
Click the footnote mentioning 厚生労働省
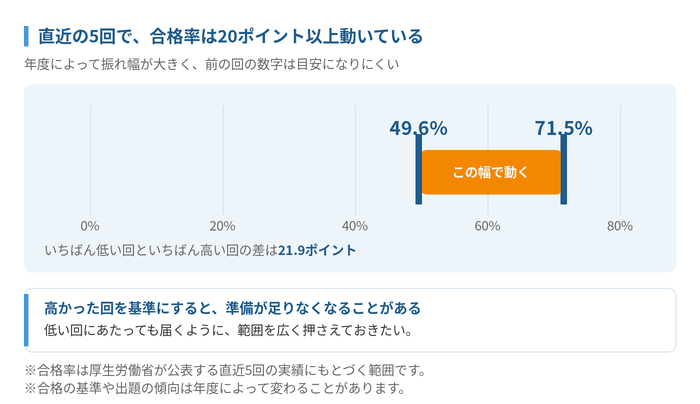click(x=226, y=370)
